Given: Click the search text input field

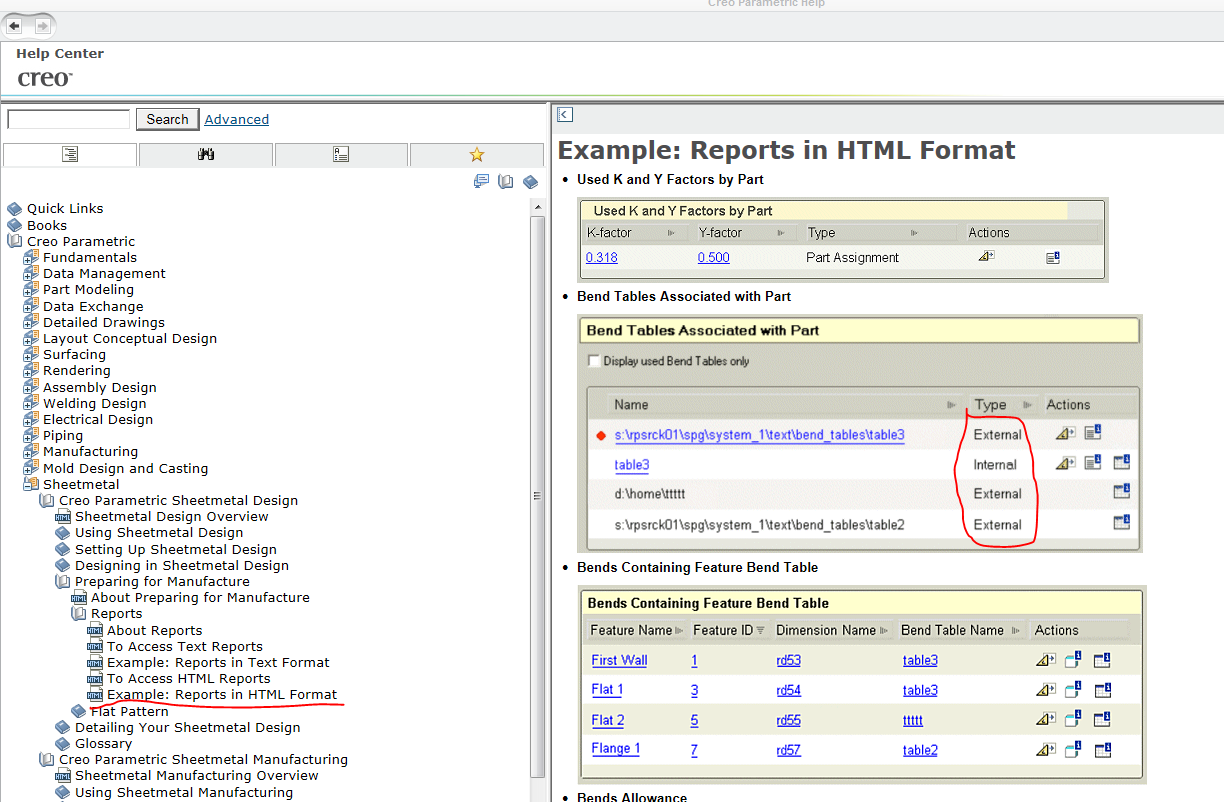Looking at the screenshot, I should [x=68, y=119].
